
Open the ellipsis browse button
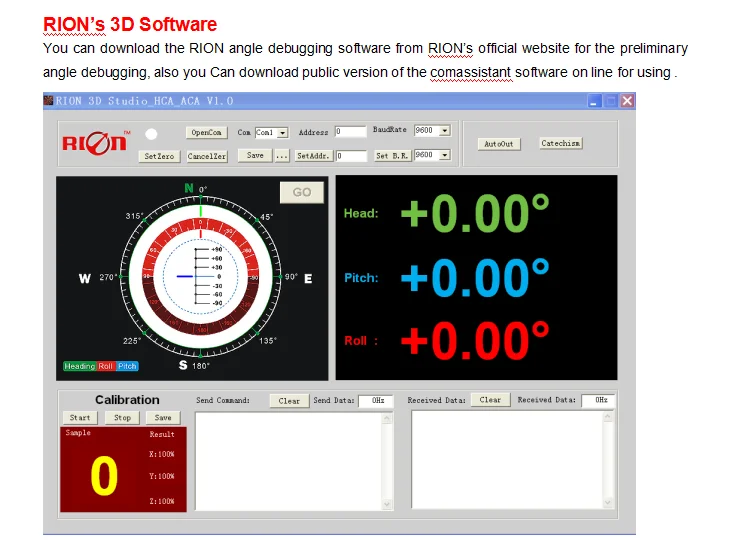click(282, 156)
